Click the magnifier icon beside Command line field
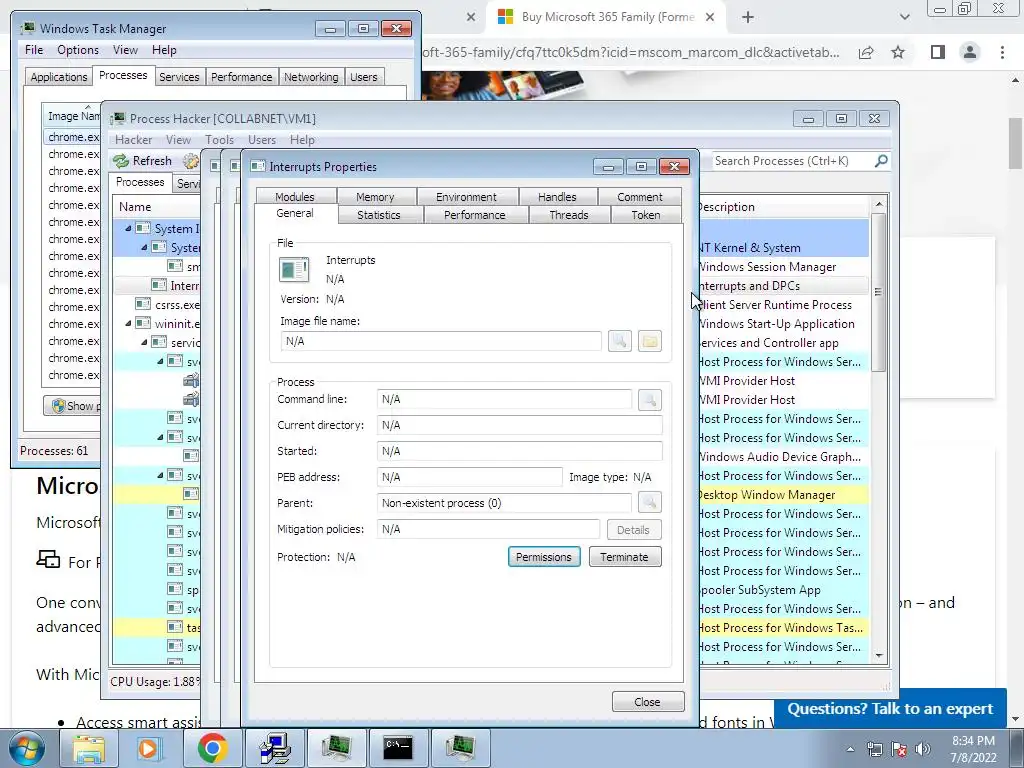This screenshot has width=1024, height=768. pyautogui.click(x=650, y=400)
